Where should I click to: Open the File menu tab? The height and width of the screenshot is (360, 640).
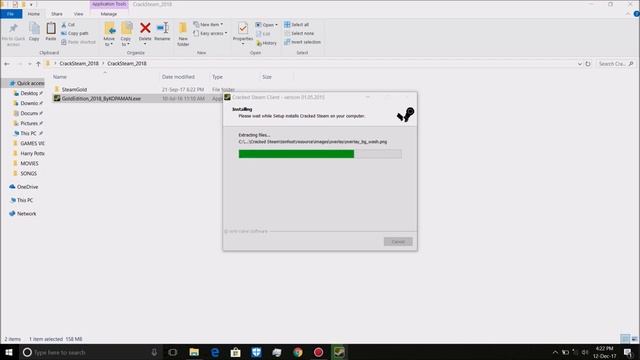click(x=11, y=14)
